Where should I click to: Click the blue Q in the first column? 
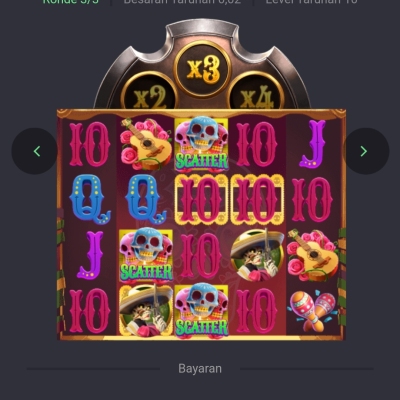pos(90,199)
